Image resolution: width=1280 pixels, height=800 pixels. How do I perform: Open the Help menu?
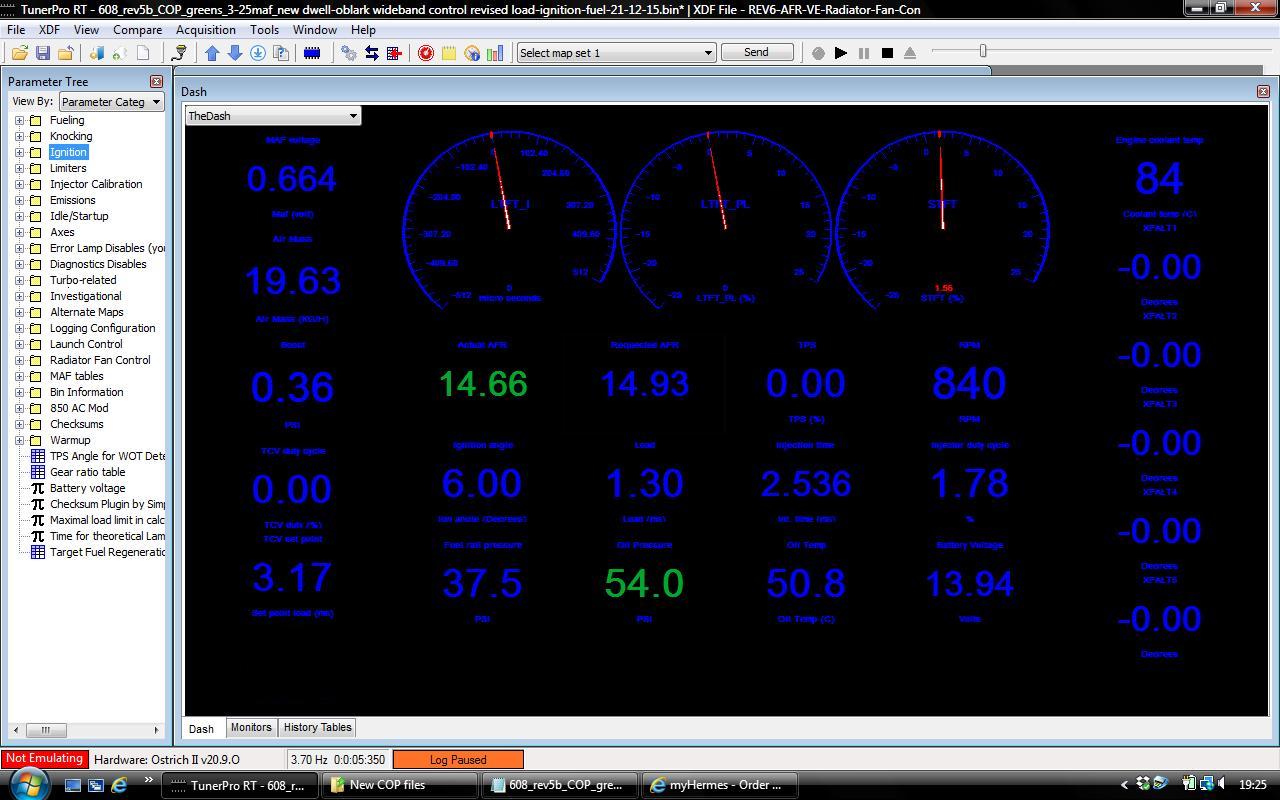pos(363,30)
